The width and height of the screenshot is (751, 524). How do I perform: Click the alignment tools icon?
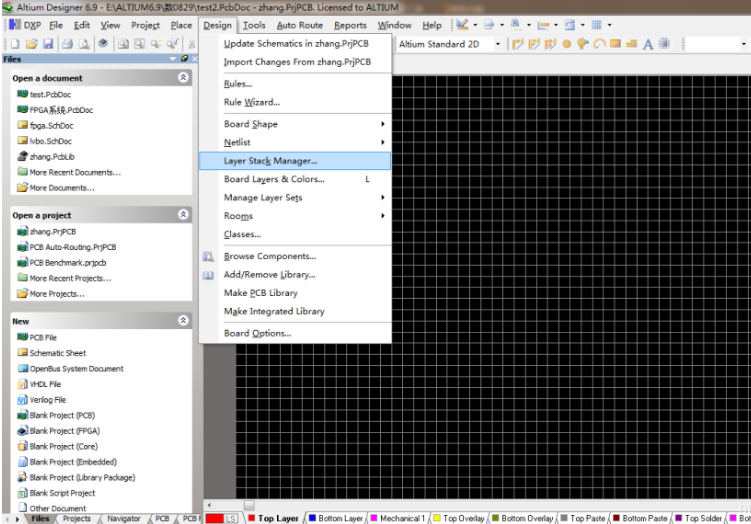tap(489, 24)
